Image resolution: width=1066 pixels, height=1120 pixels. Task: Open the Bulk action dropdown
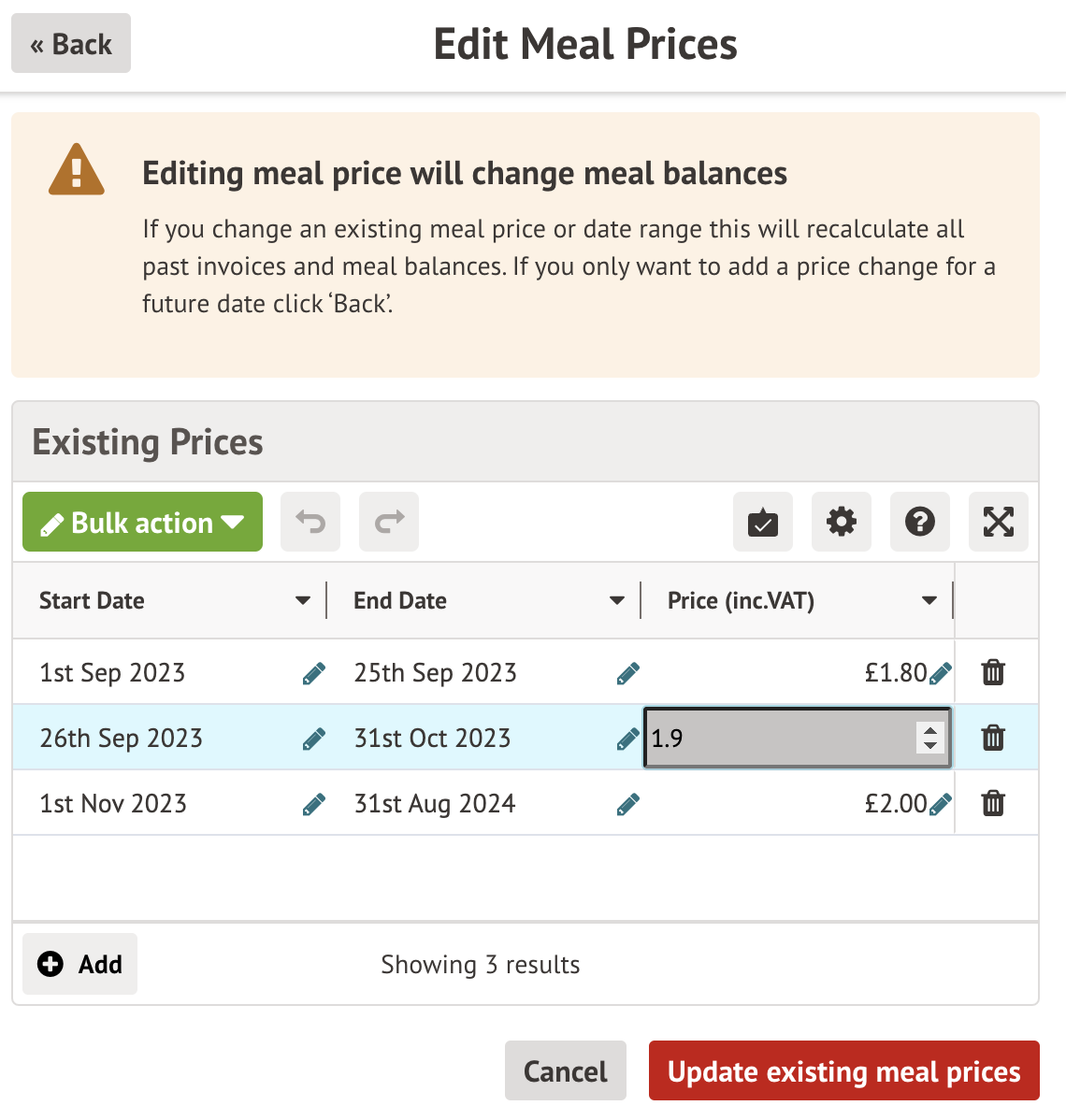click(x=142, y=522)
